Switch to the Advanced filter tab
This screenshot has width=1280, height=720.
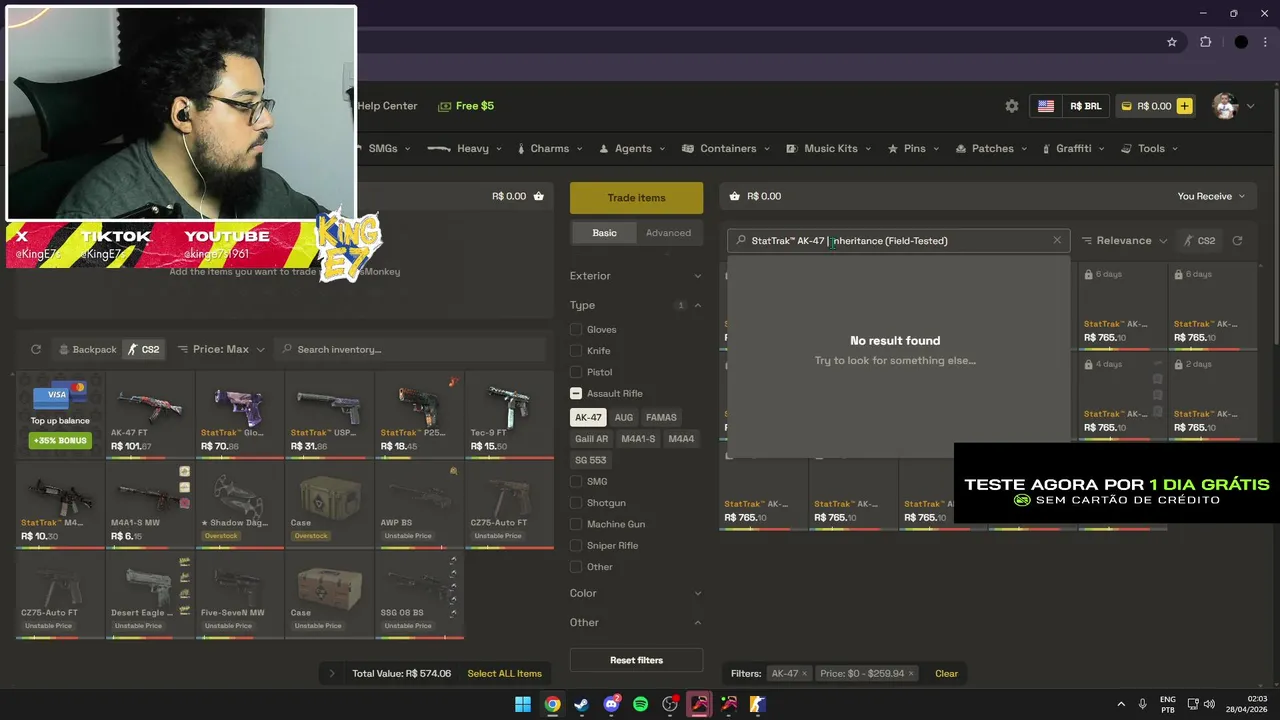(668, 233)
